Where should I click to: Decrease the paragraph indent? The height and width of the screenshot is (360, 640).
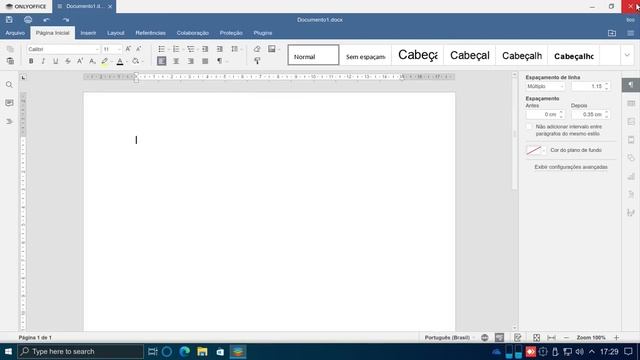tap(205, 49)
